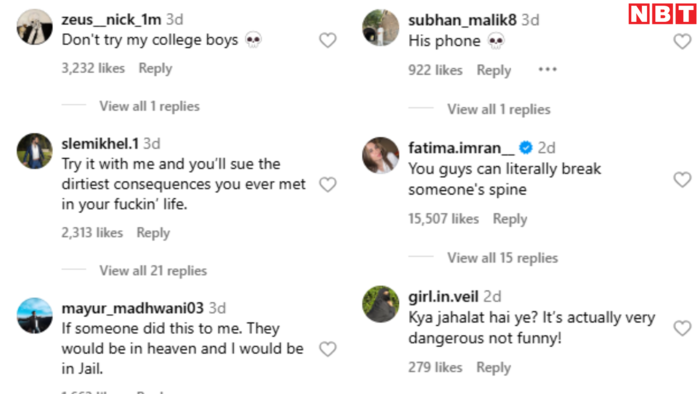View the 15,507 likes list
700x394 pixels.
[443, 219]
